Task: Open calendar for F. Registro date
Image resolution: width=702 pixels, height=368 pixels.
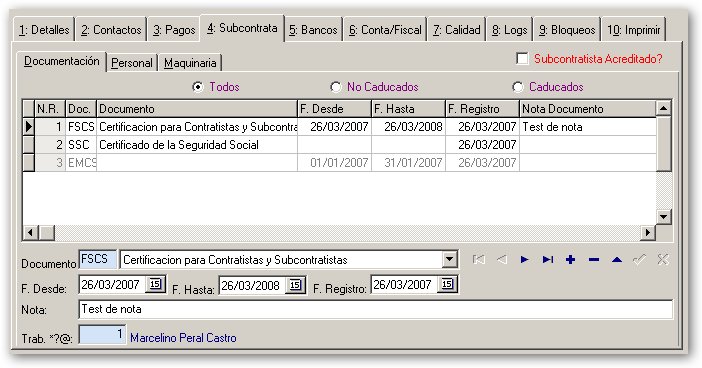Action: 448,284
